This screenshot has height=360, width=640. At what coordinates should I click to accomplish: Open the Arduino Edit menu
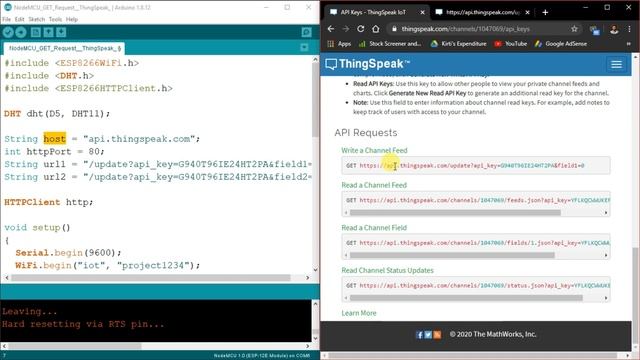20,19
